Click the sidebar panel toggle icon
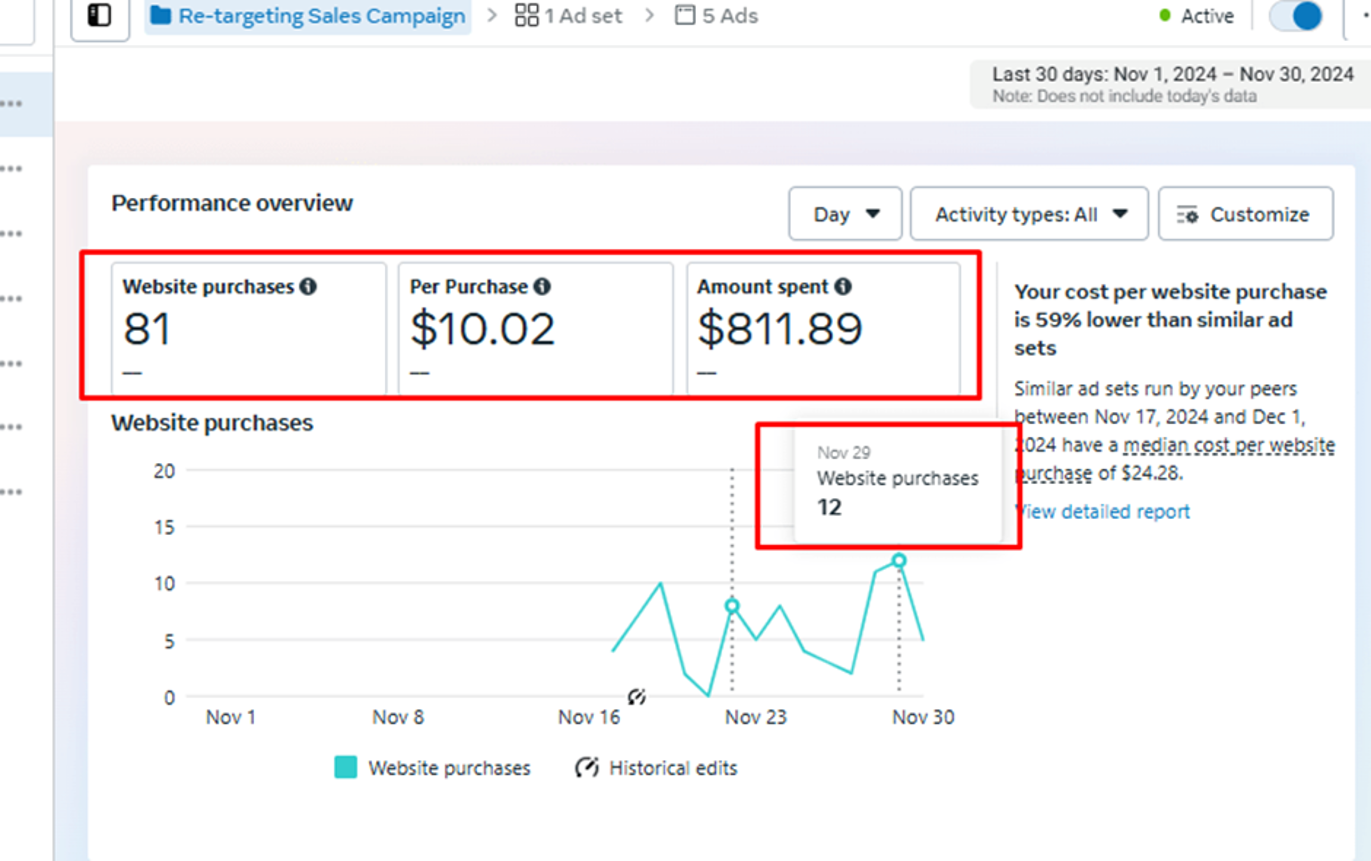This screenshot has height=861, width=1371. (x=99, y=16)
